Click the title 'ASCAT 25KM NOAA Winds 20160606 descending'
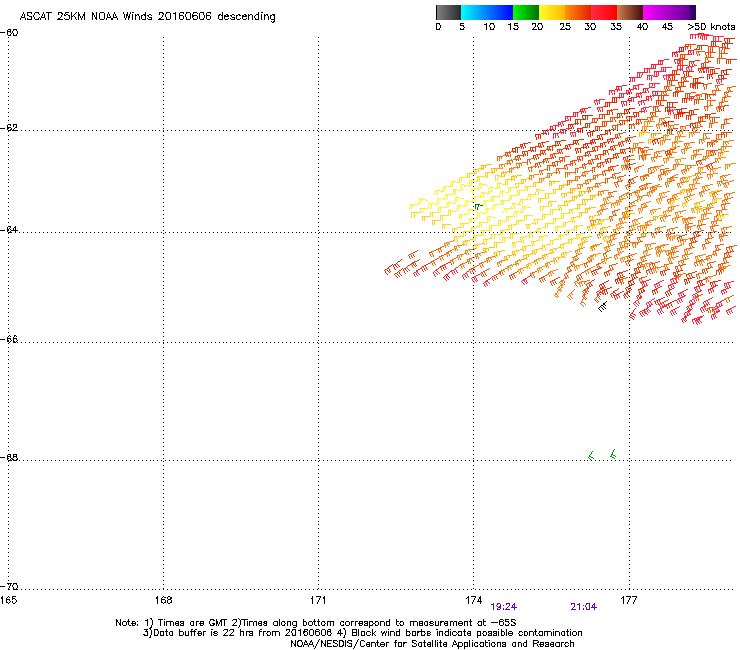 coord(148,17)
